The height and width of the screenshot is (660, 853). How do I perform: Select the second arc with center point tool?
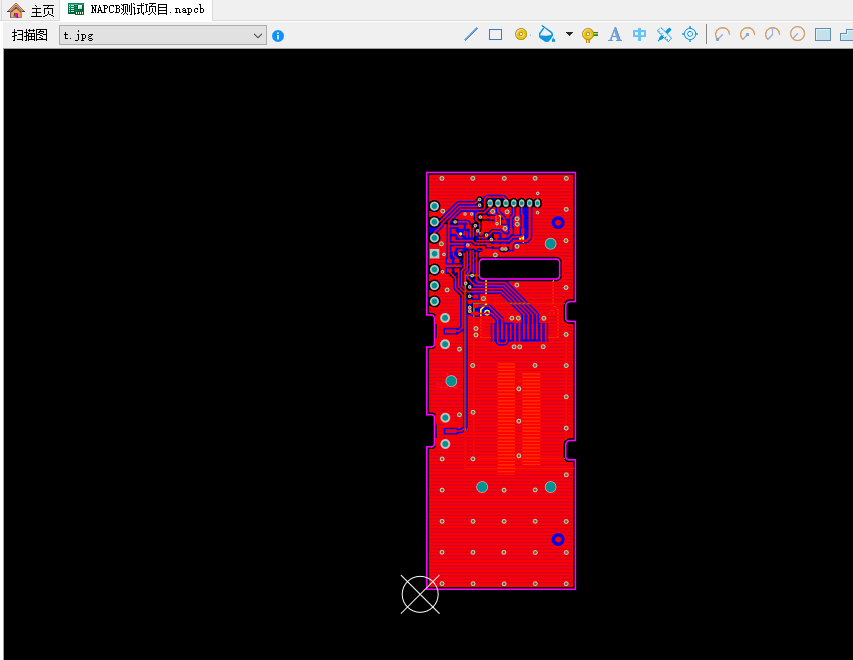pos(747,35)
